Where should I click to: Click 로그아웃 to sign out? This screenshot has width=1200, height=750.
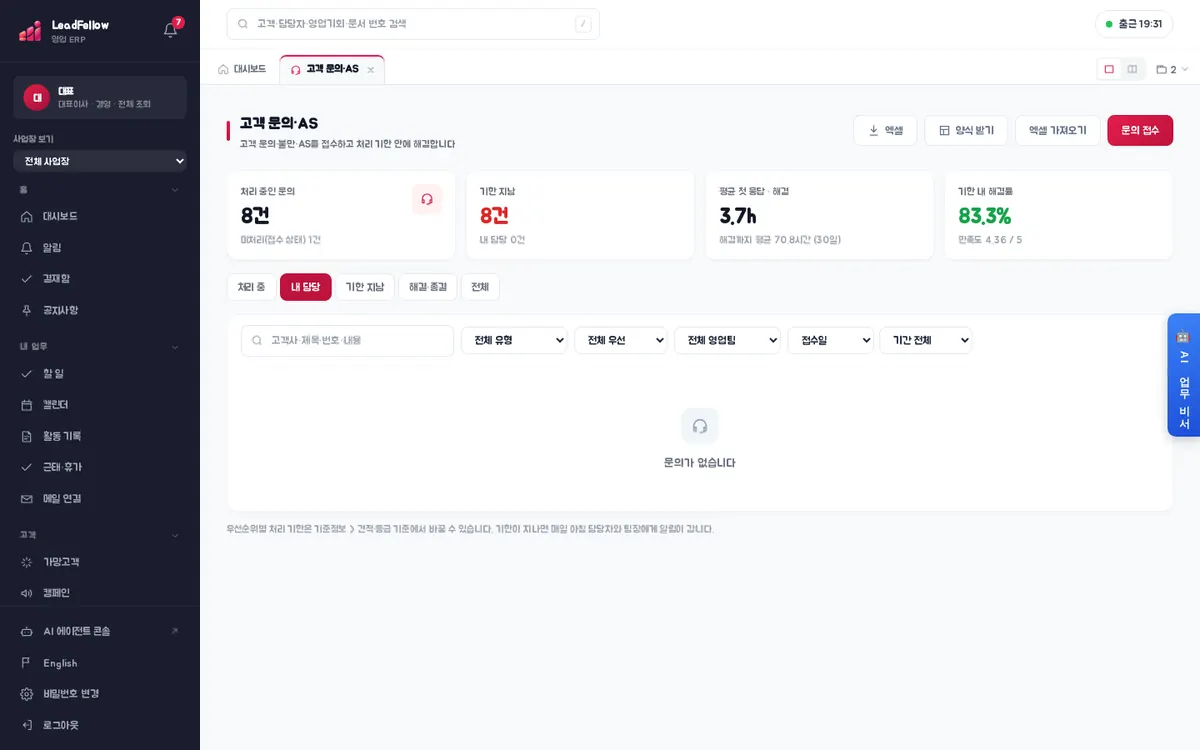100,725
